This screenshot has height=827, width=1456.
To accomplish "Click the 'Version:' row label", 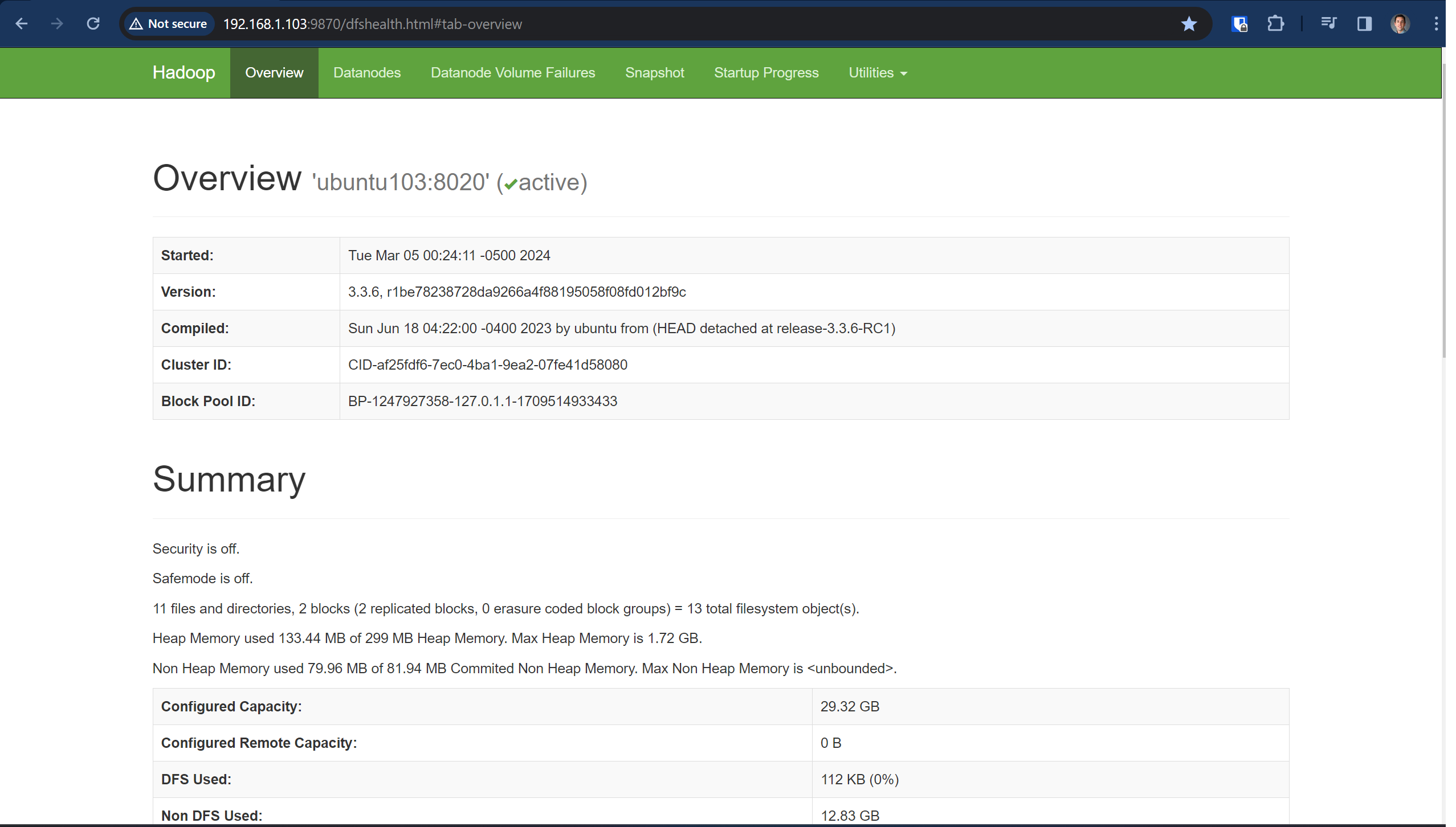I will (189, 292).
